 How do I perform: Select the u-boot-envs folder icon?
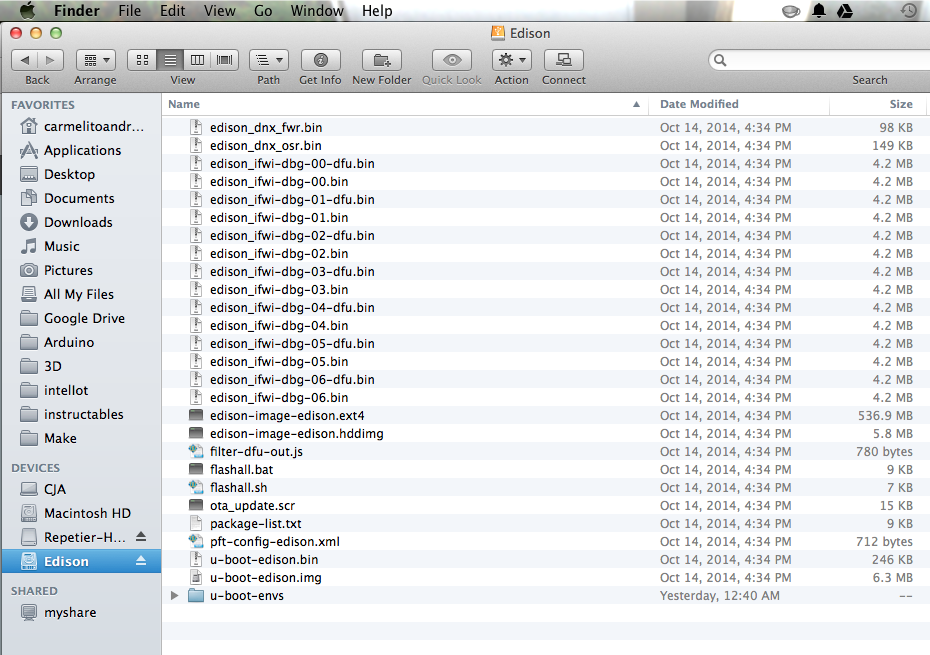coord(196,595)
